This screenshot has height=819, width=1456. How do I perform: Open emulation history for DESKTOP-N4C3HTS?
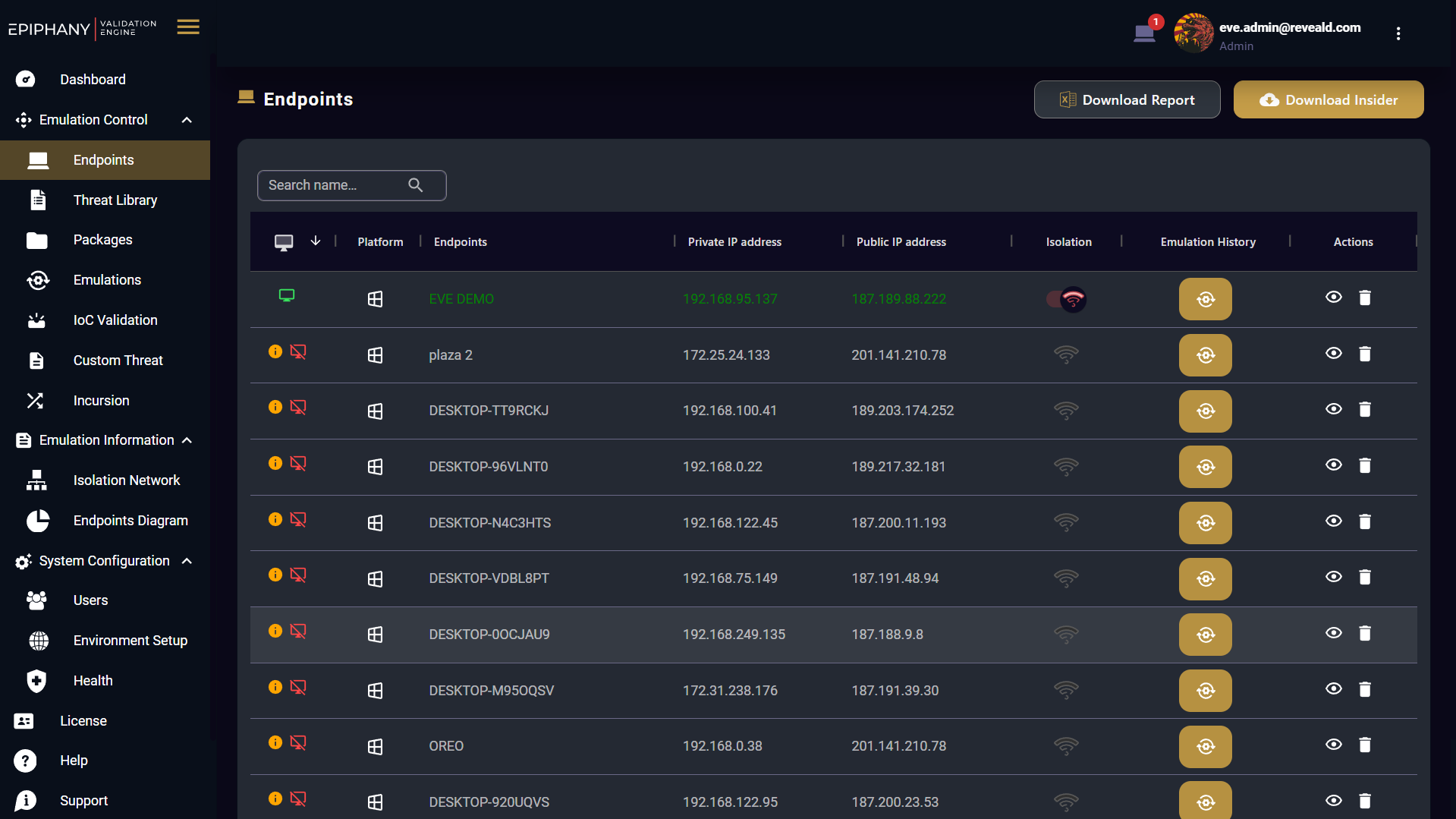click(x=1205, y=523)
